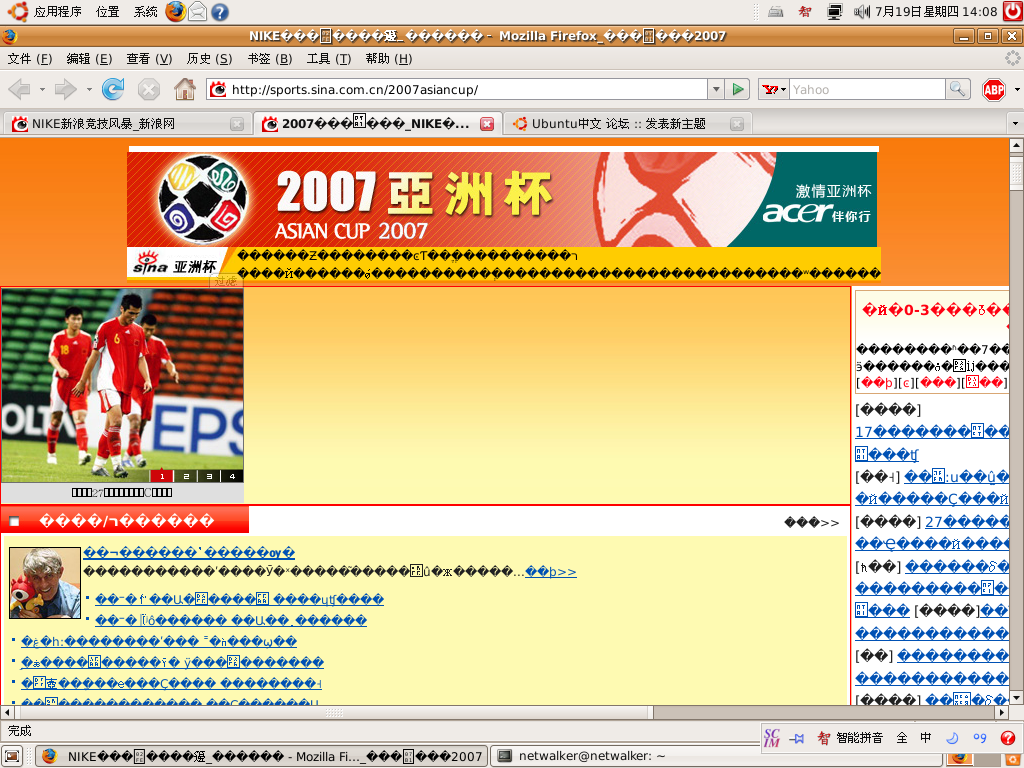Show slide 3 of the photo slideshow
Viewport: 1024px width, 768px height.
pos(209,476)
